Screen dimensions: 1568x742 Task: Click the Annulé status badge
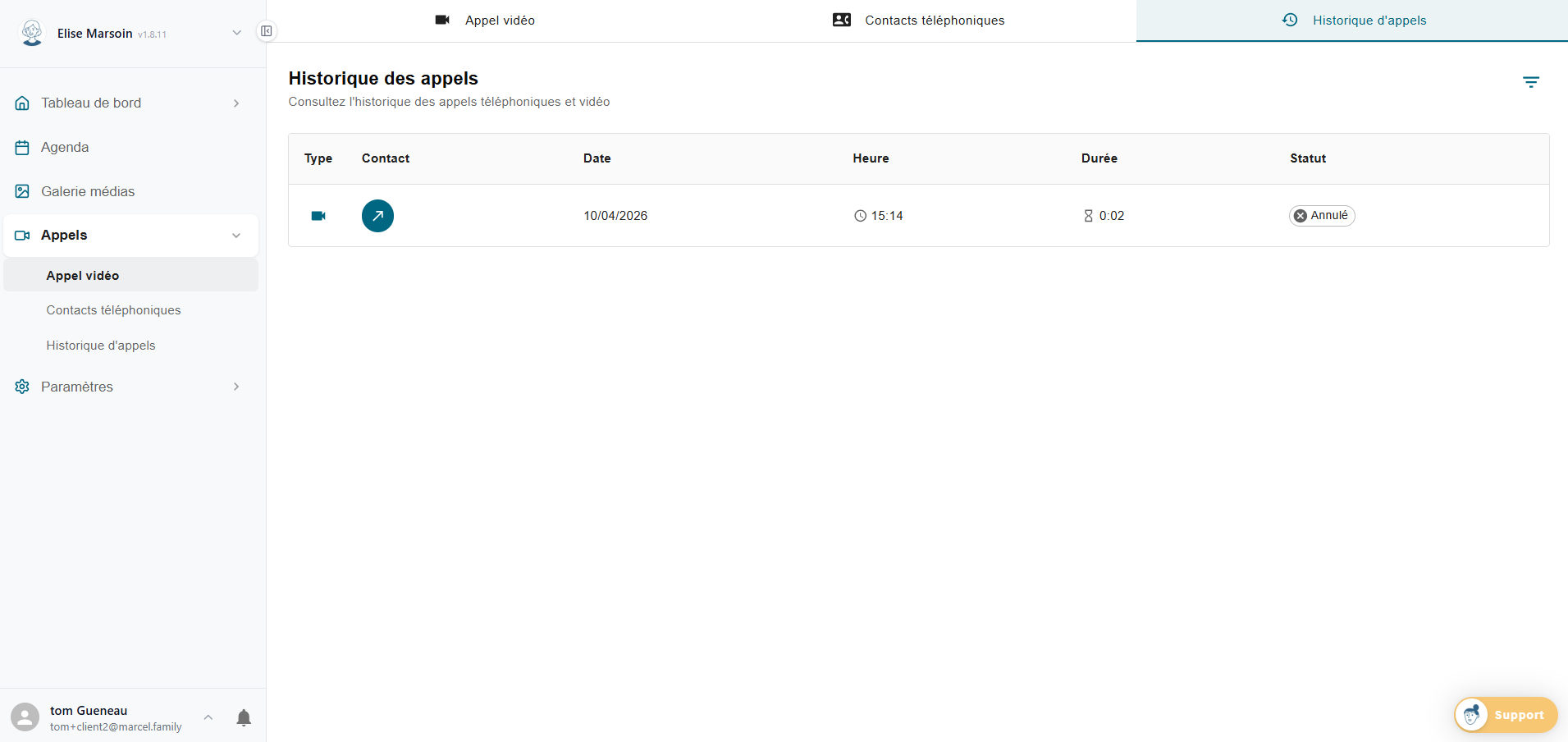pyautogui.click(x=1321, y=216)
